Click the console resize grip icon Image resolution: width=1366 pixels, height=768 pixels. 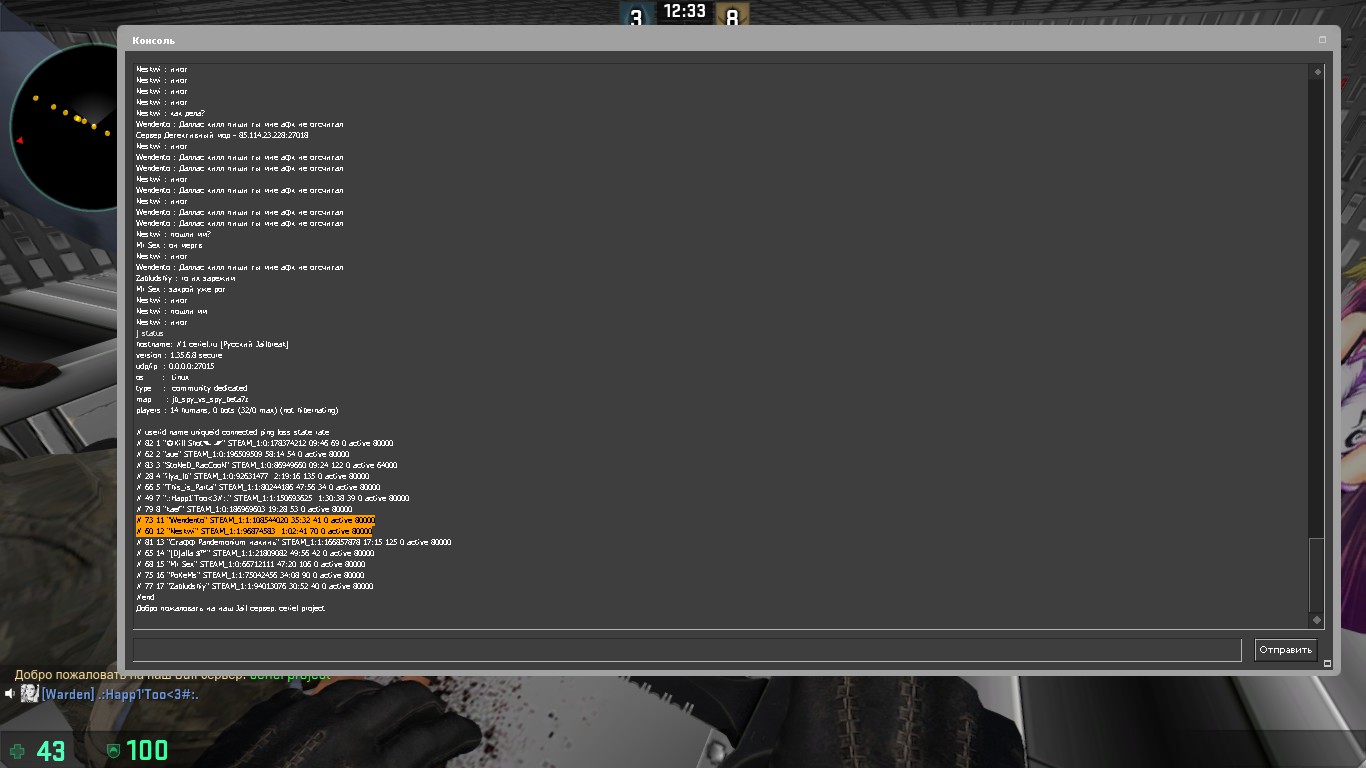(x=1327, y=663)
